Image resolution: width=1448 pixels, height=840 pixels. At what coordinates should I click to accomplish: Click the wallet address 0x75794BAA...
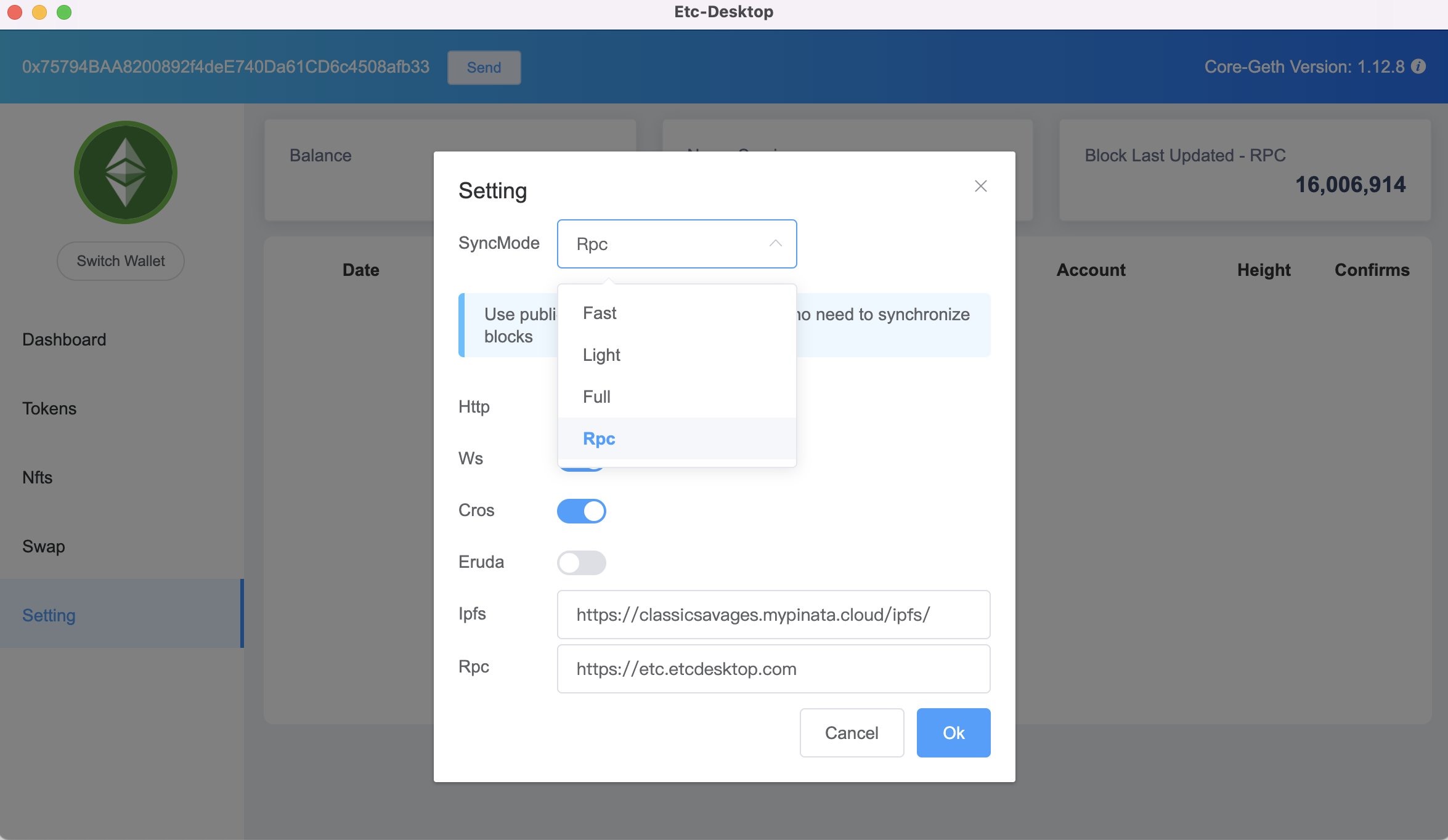coord(226,67)
